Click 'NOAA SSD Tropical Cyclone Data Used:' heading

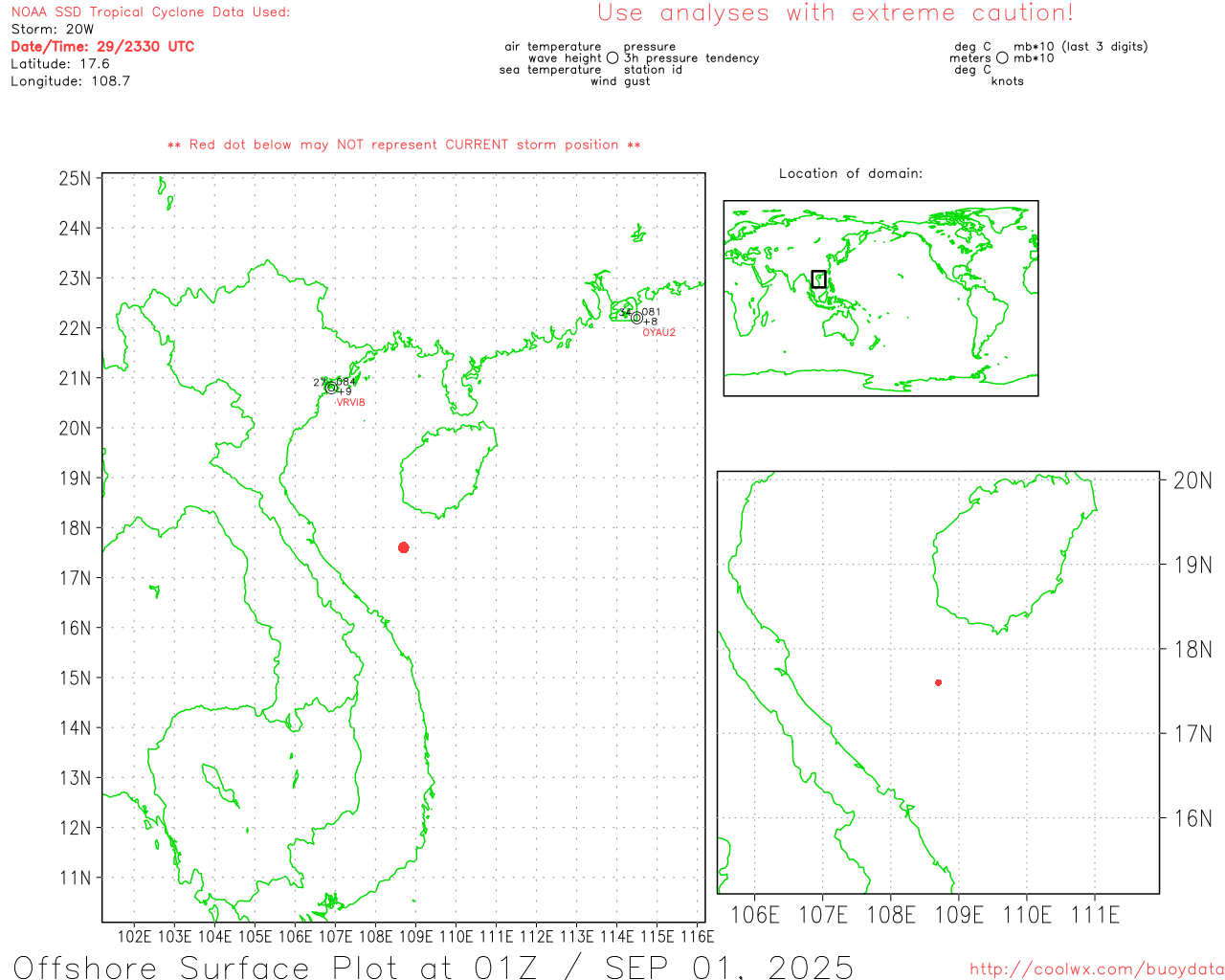(150, 12)
